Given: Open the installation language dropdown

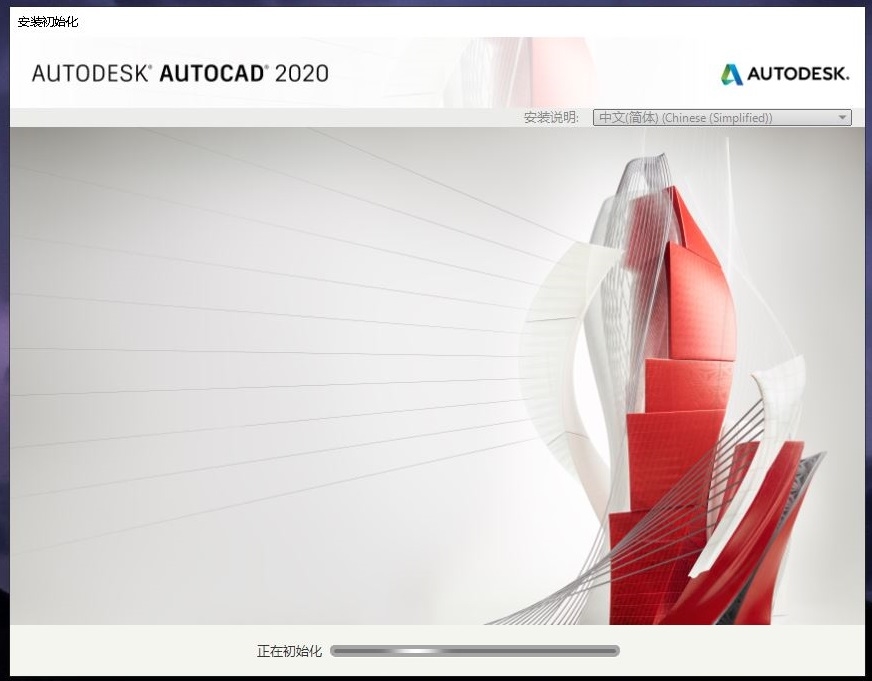Looking at the screenshot, I should [722, 117].
